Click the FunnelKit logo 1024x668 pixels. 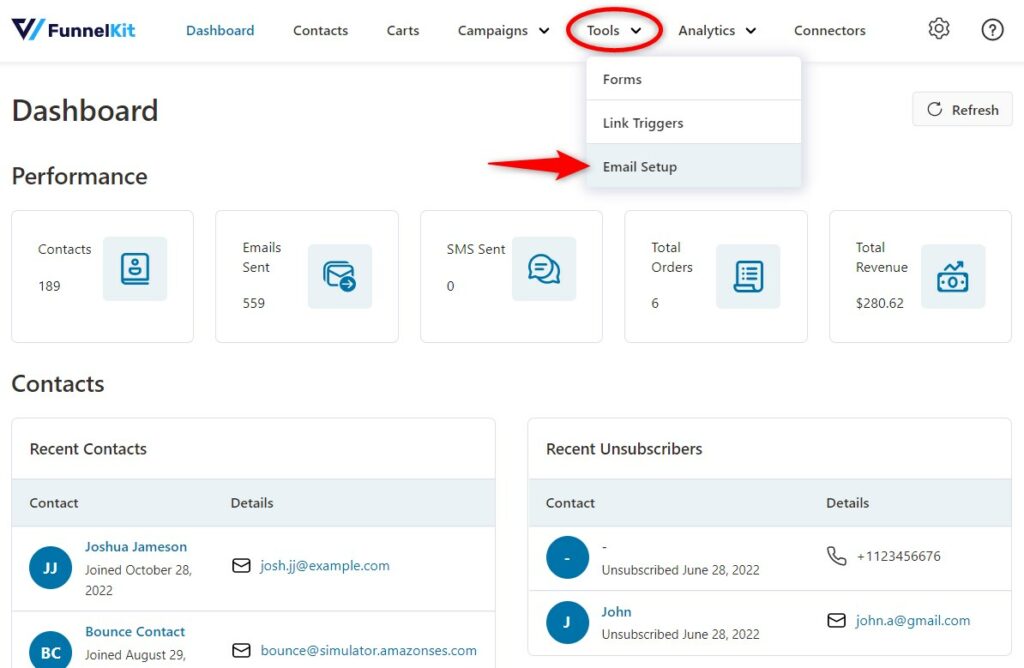point(73,29)
